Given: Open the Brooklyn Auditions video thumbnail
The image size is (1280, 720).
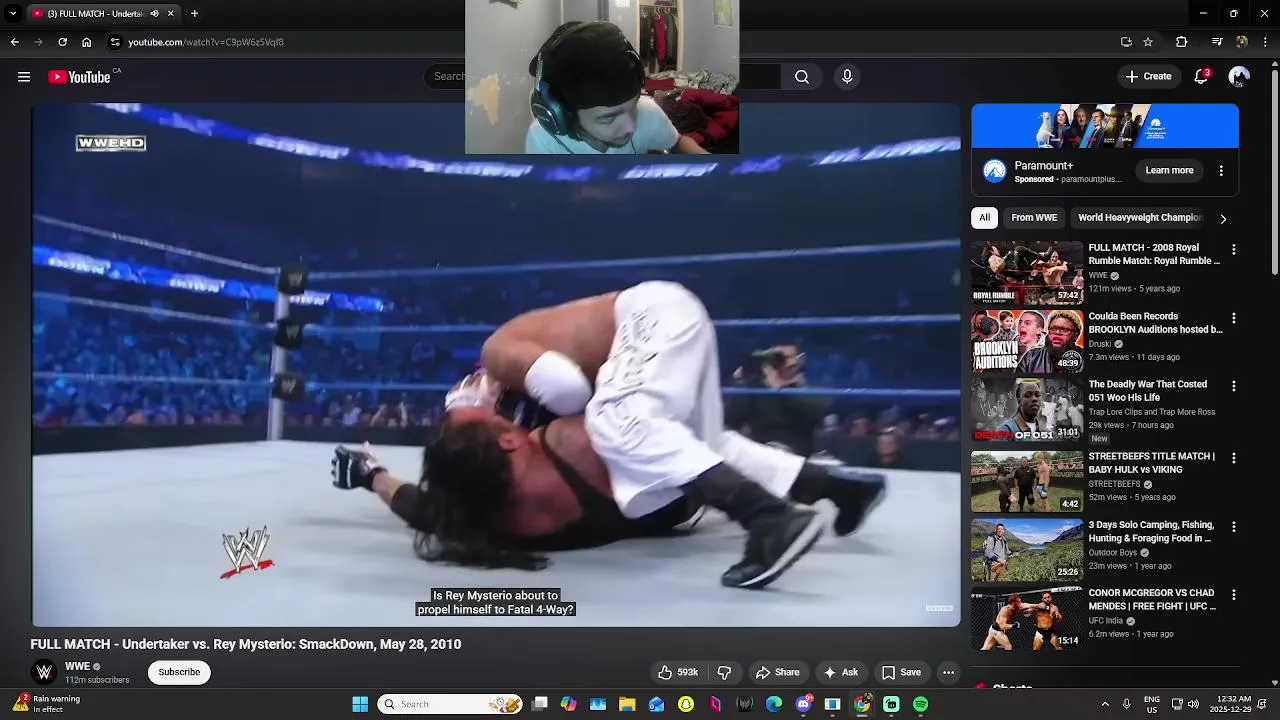Looking at the screenshot, I should point(1027,341).
